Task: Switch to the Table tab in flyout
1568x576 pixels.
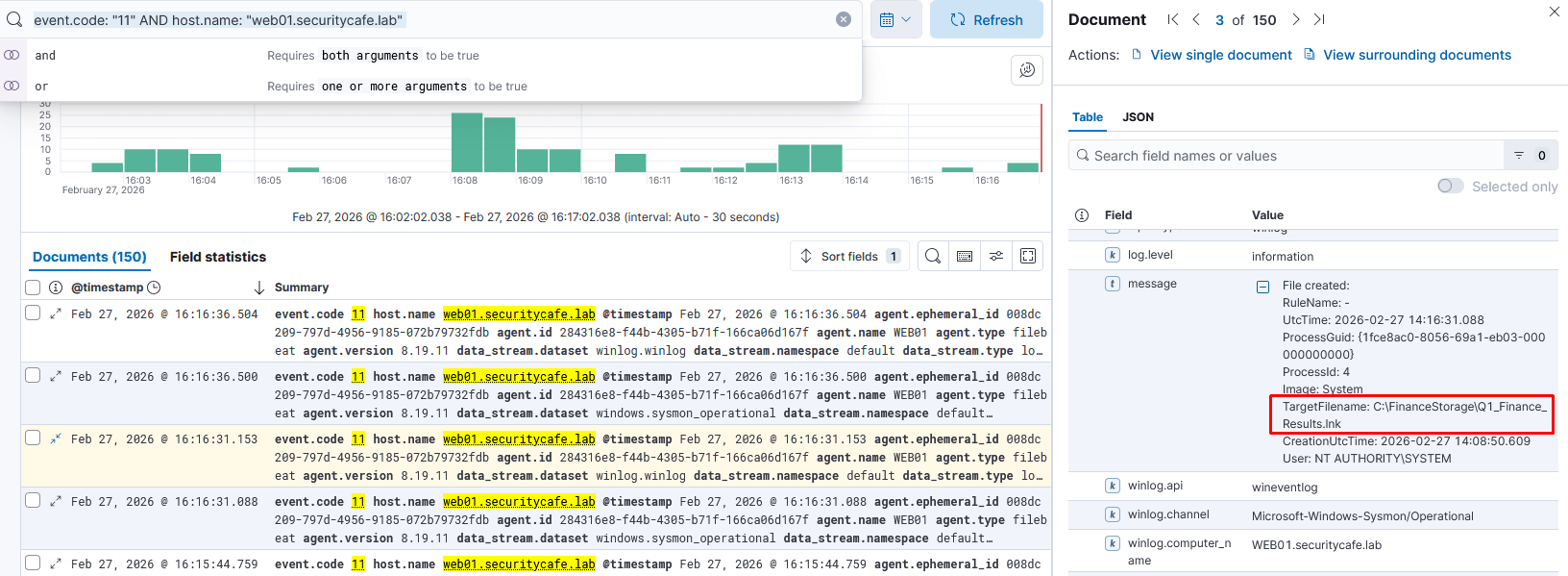Action: point(1088,117)
